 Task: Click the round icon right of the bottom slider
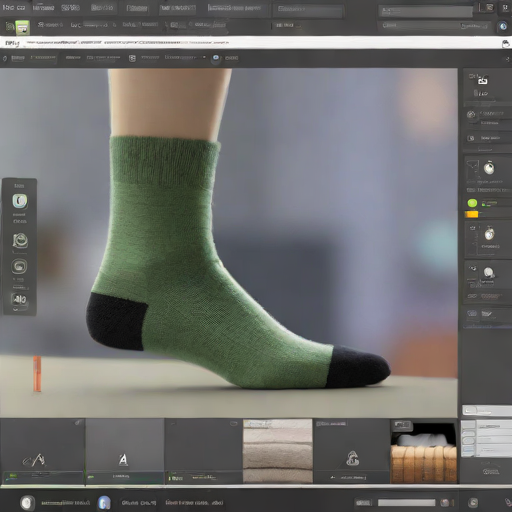coord(473,502)
